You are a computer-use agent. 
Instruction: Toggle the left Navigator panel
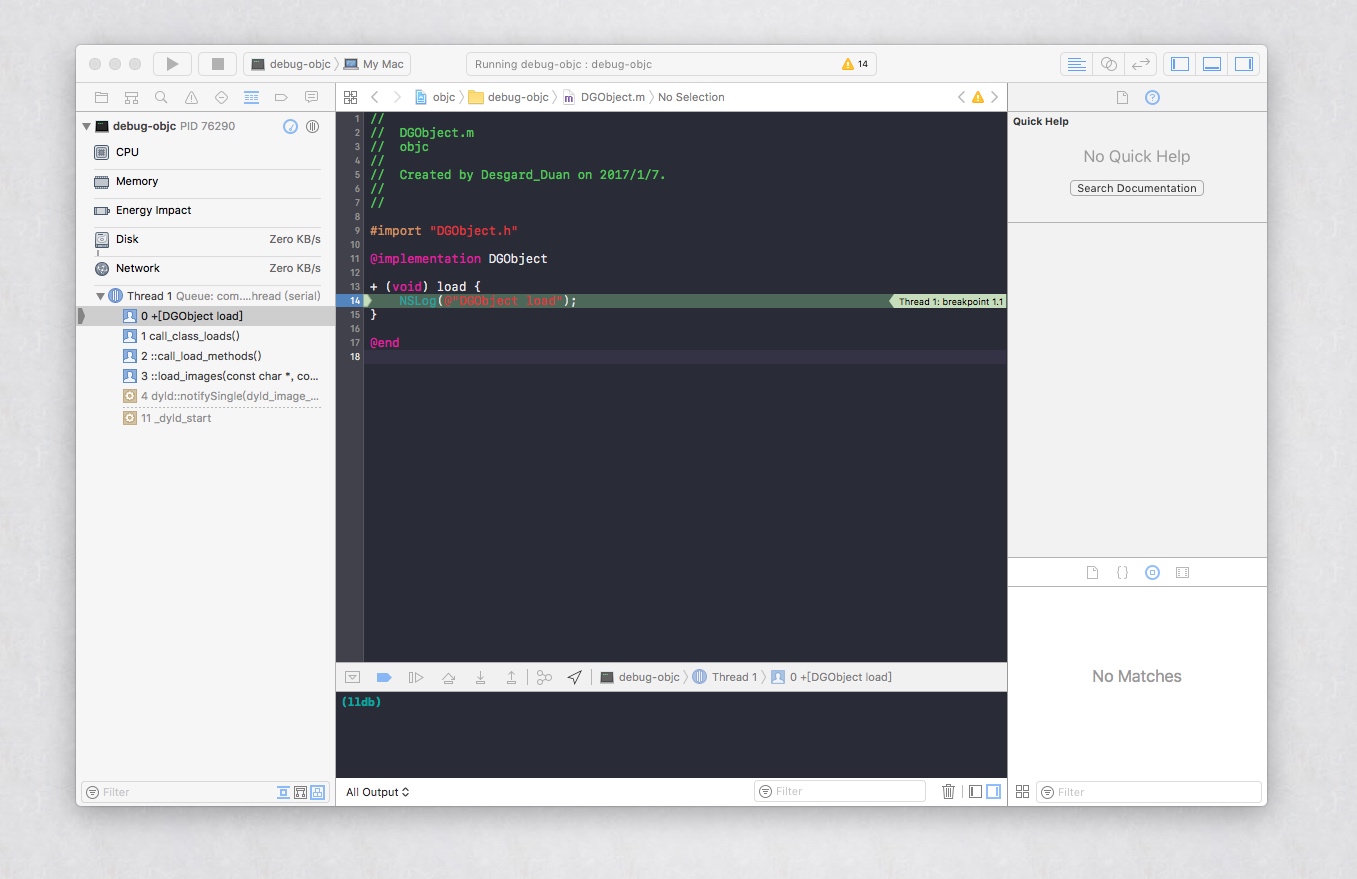[1180, 64]
